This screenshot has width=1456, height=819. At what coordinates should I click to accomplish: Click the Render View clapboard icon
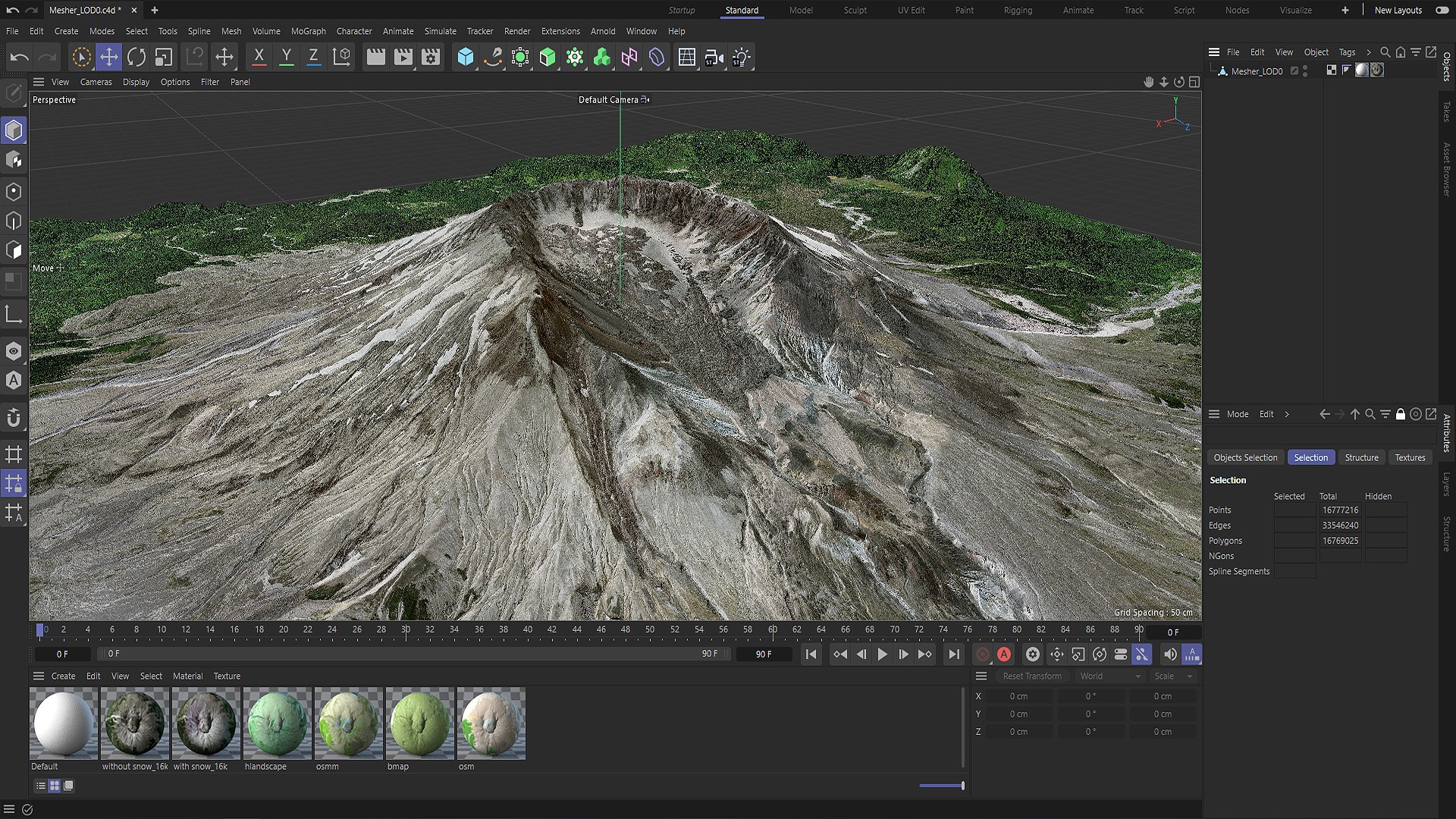pyautogui.click(x=375, y=57)
